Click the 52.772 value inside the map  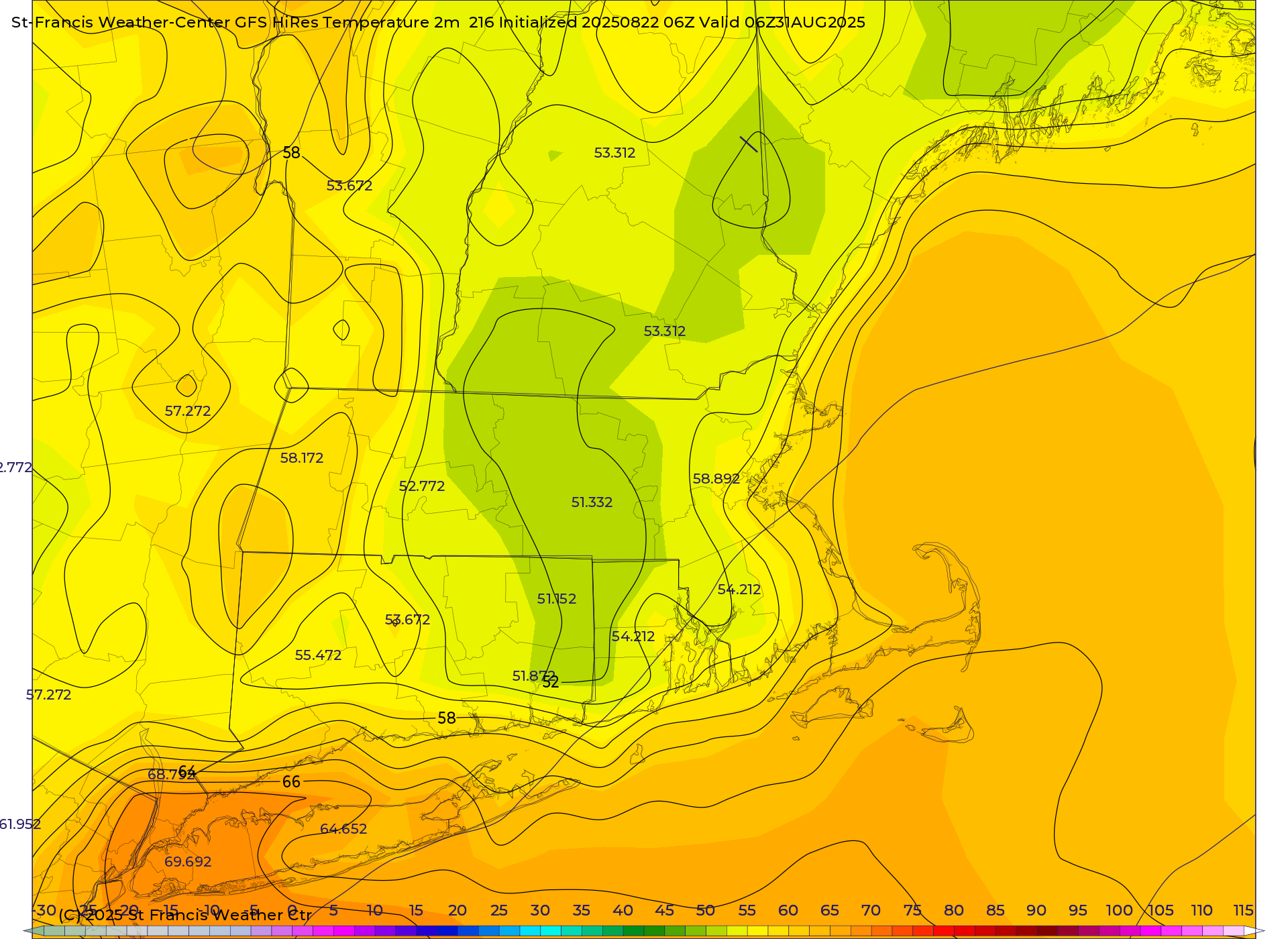click(x=422, y=486)
